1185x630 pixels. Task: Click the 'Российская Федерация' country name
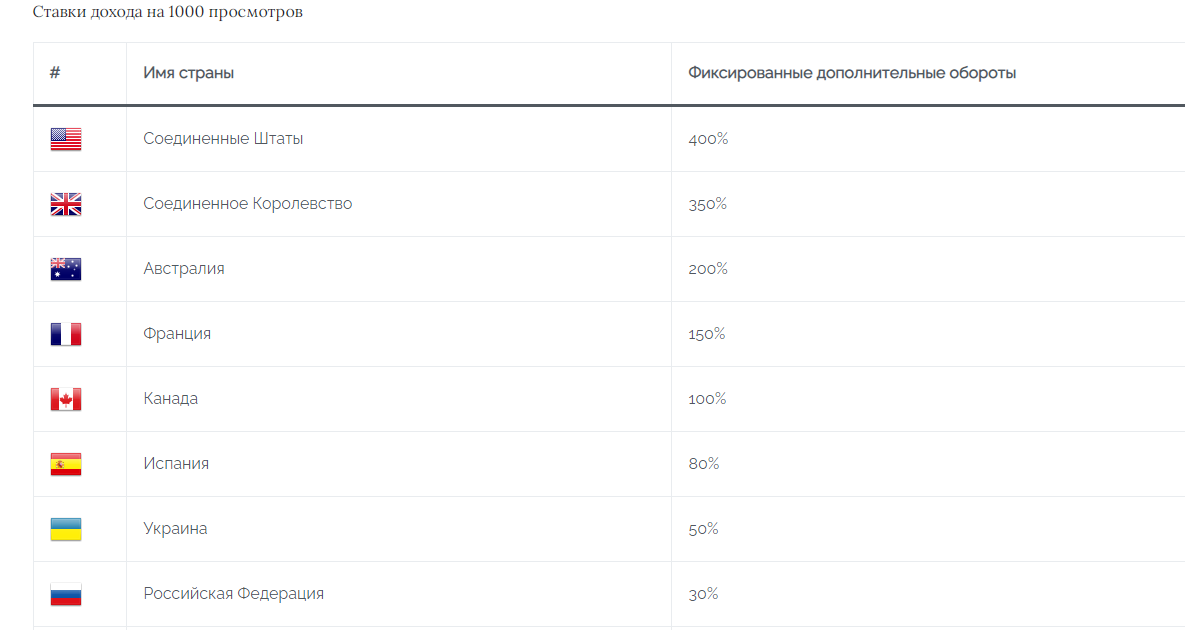click(234, 594)
